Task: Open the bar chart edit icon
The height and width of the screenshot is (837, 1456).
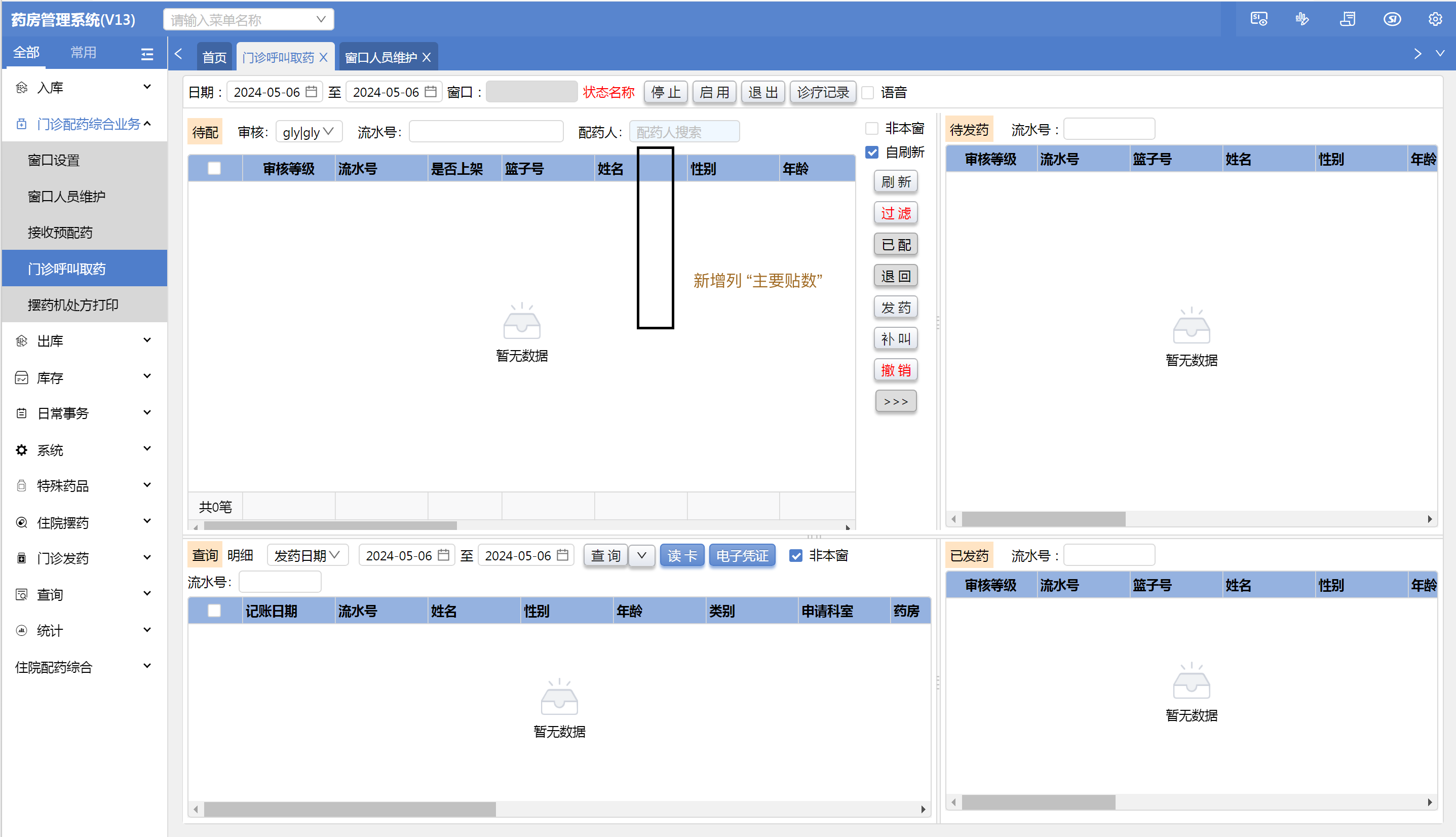Action: (1302, 19)
